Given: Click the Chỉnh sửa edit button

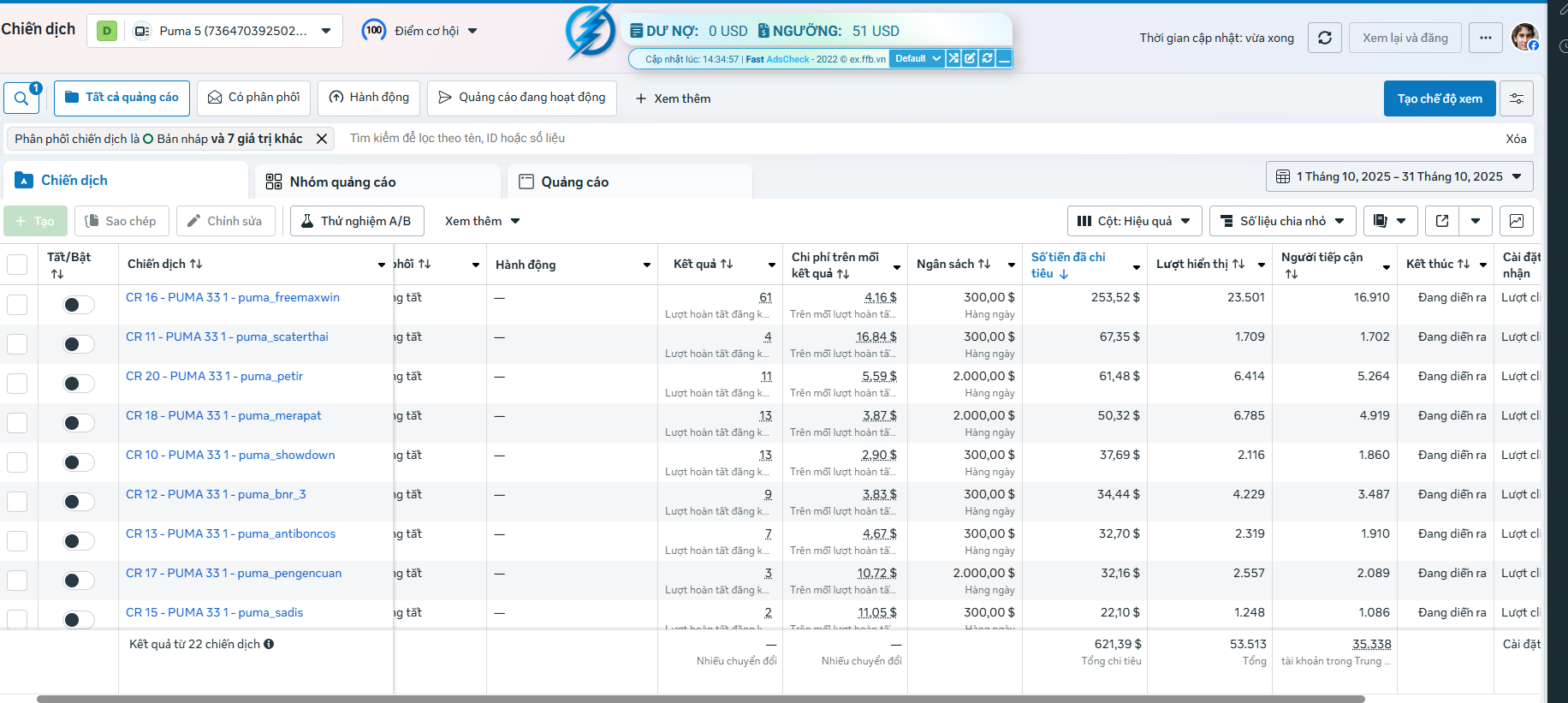Looking at the screenshot, I should (226, 221).
